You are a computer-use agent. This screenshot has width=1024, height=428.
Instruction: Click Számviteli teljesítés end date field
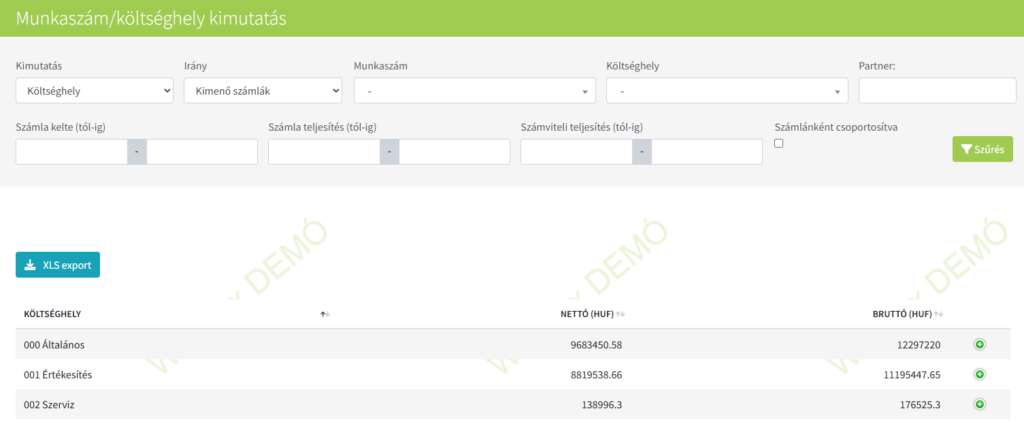coord(707,152)
